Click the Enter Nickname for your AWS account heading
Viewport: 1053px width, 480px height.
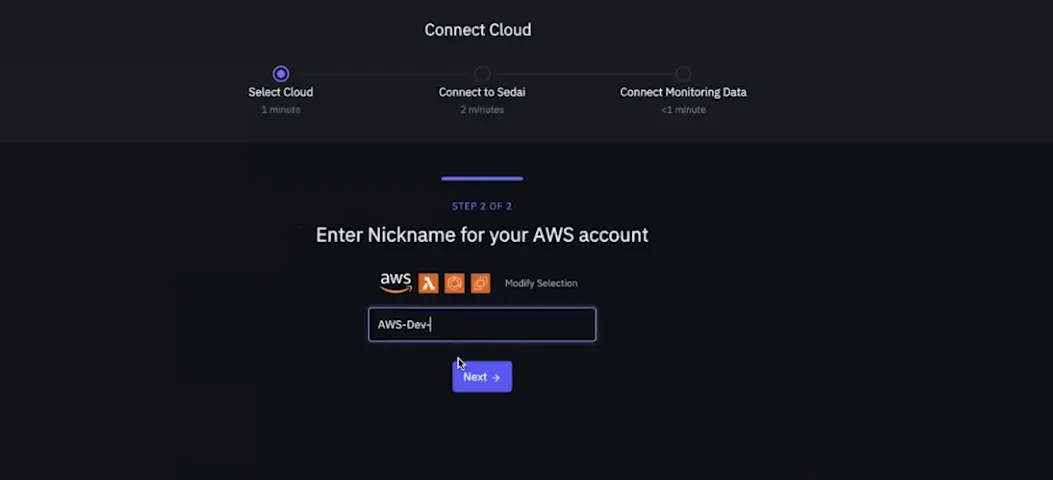[482, 235]
